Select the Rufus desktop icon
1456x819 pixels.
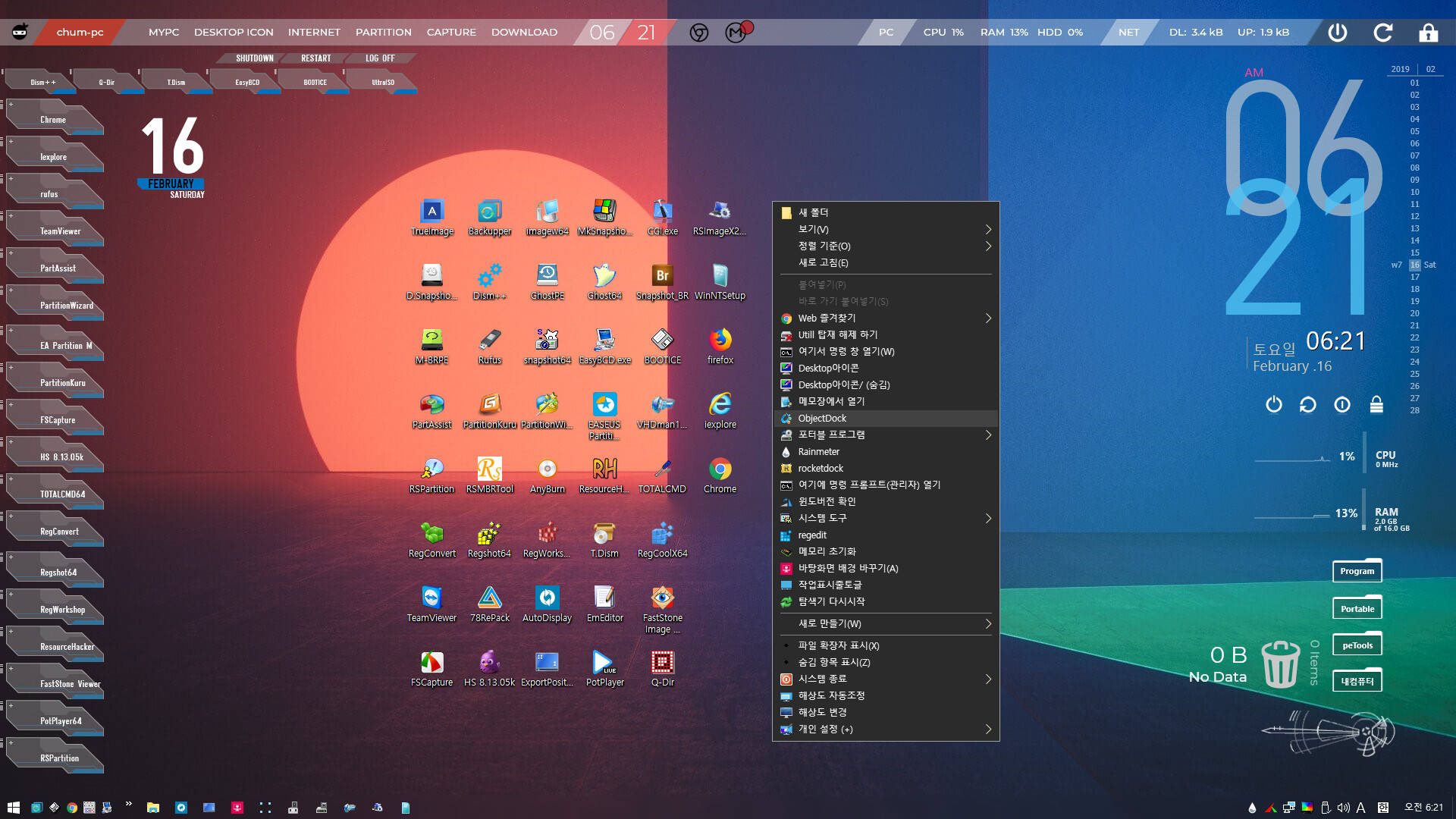click(x=489, y=347)
